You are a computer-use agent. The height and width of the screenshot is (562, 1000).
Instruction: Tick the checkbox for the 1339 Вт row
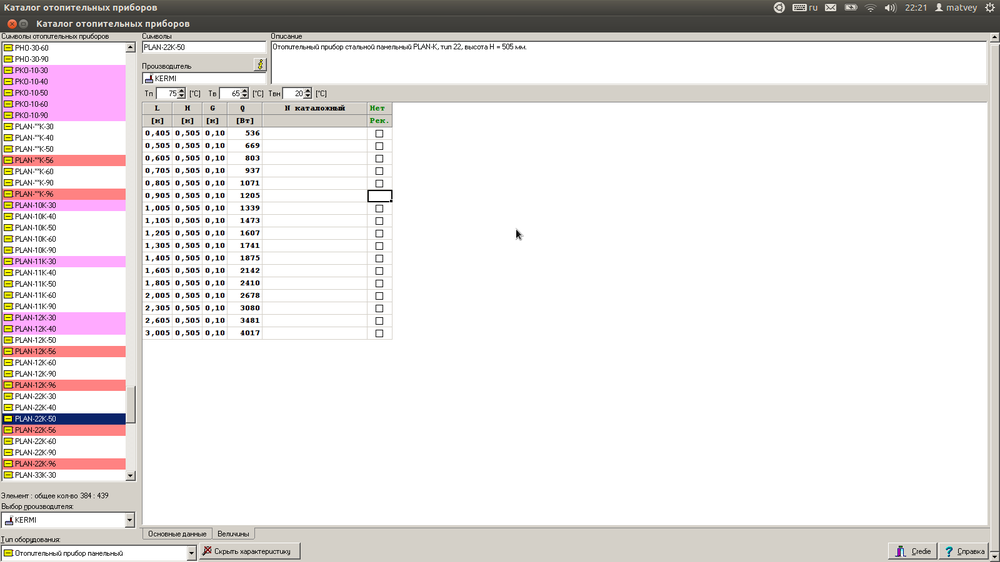tap(379, 208)
